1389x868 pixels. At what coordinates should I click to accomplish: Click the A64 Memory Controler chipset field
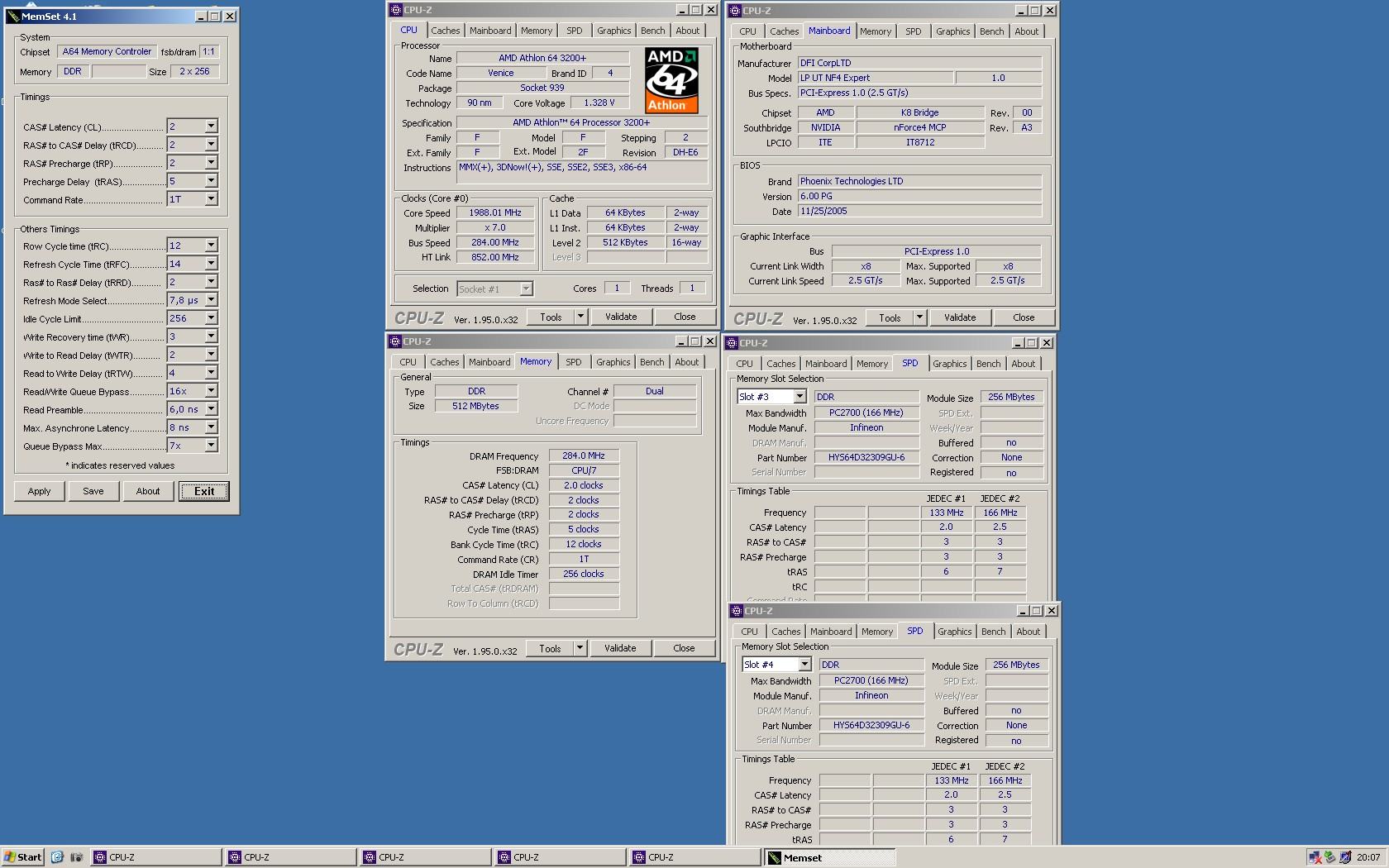[x=107, y=51]
